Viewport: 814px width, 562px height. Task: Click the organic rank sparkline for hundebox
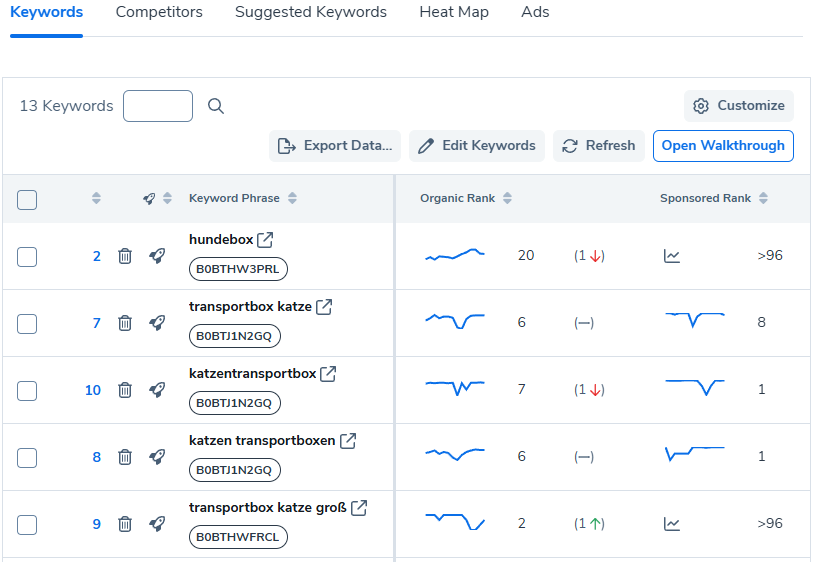(455, 256)
